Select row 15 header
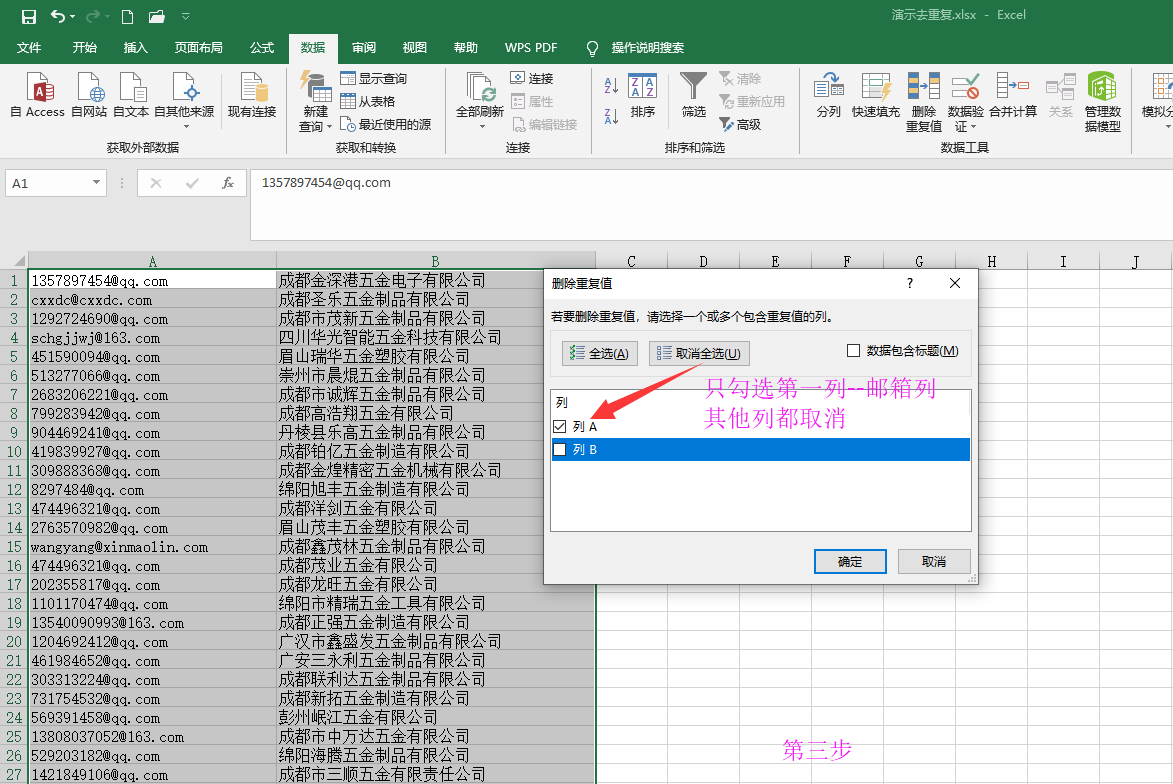Screen dimensions: 1173x784 14,547
